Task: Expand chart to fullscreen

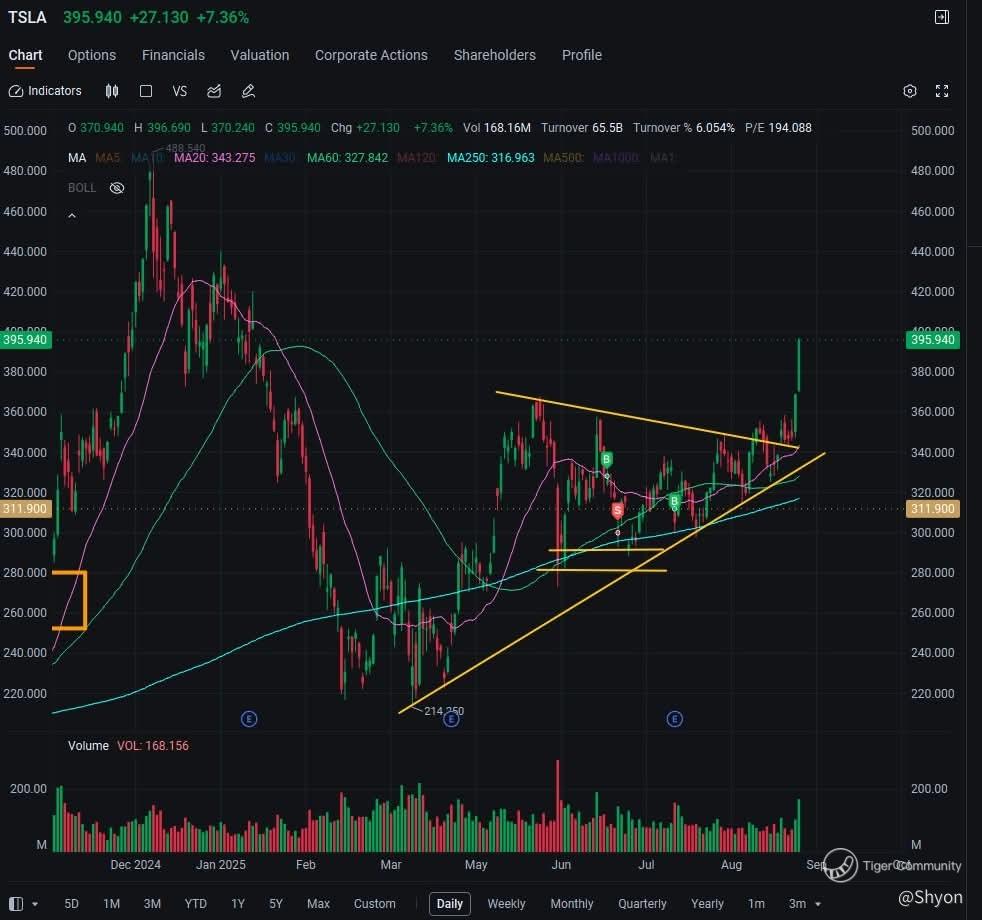Action: [x=942, y=91]
